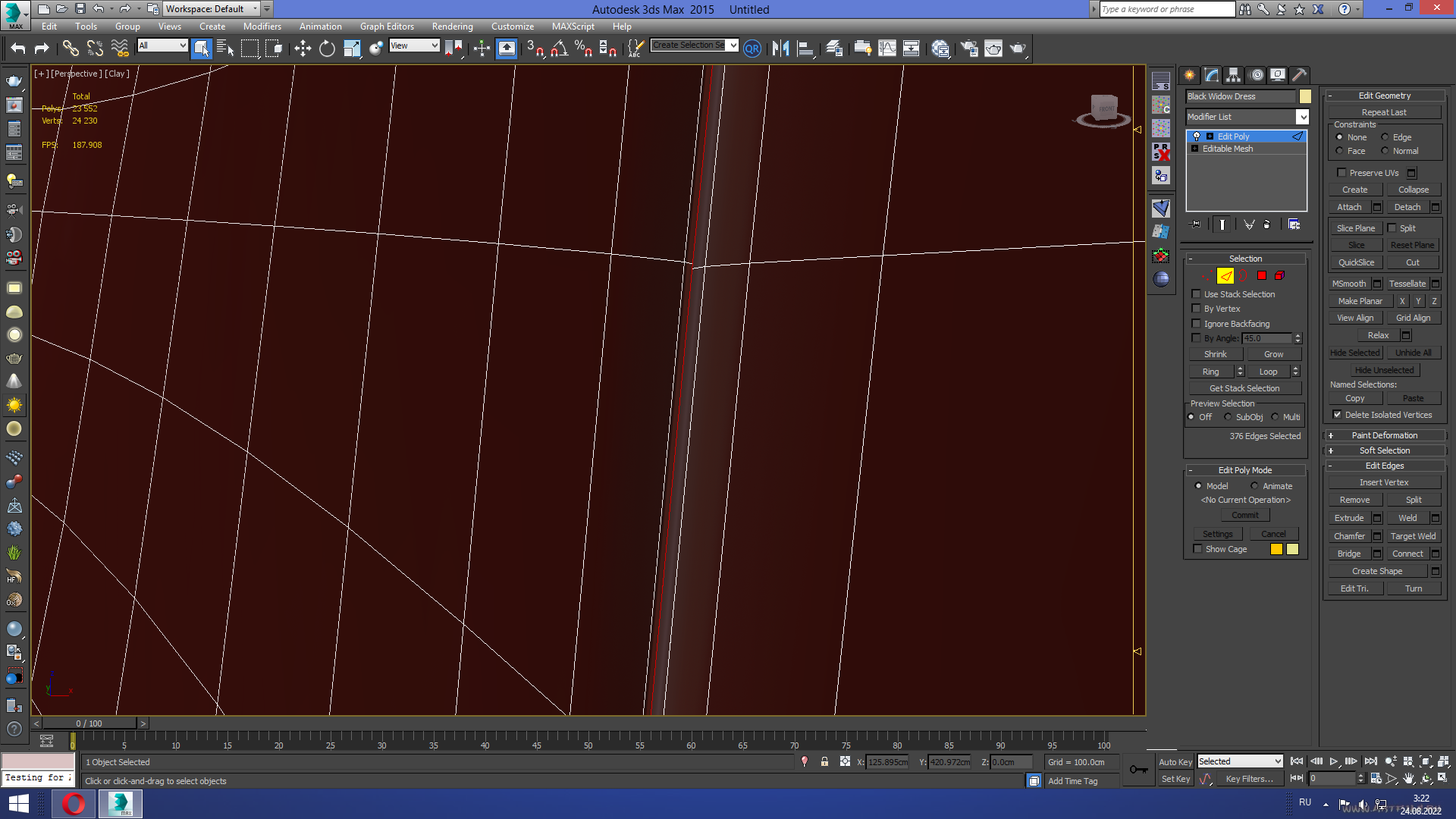Open the Hierarchy panel tab

[1233, 74]
